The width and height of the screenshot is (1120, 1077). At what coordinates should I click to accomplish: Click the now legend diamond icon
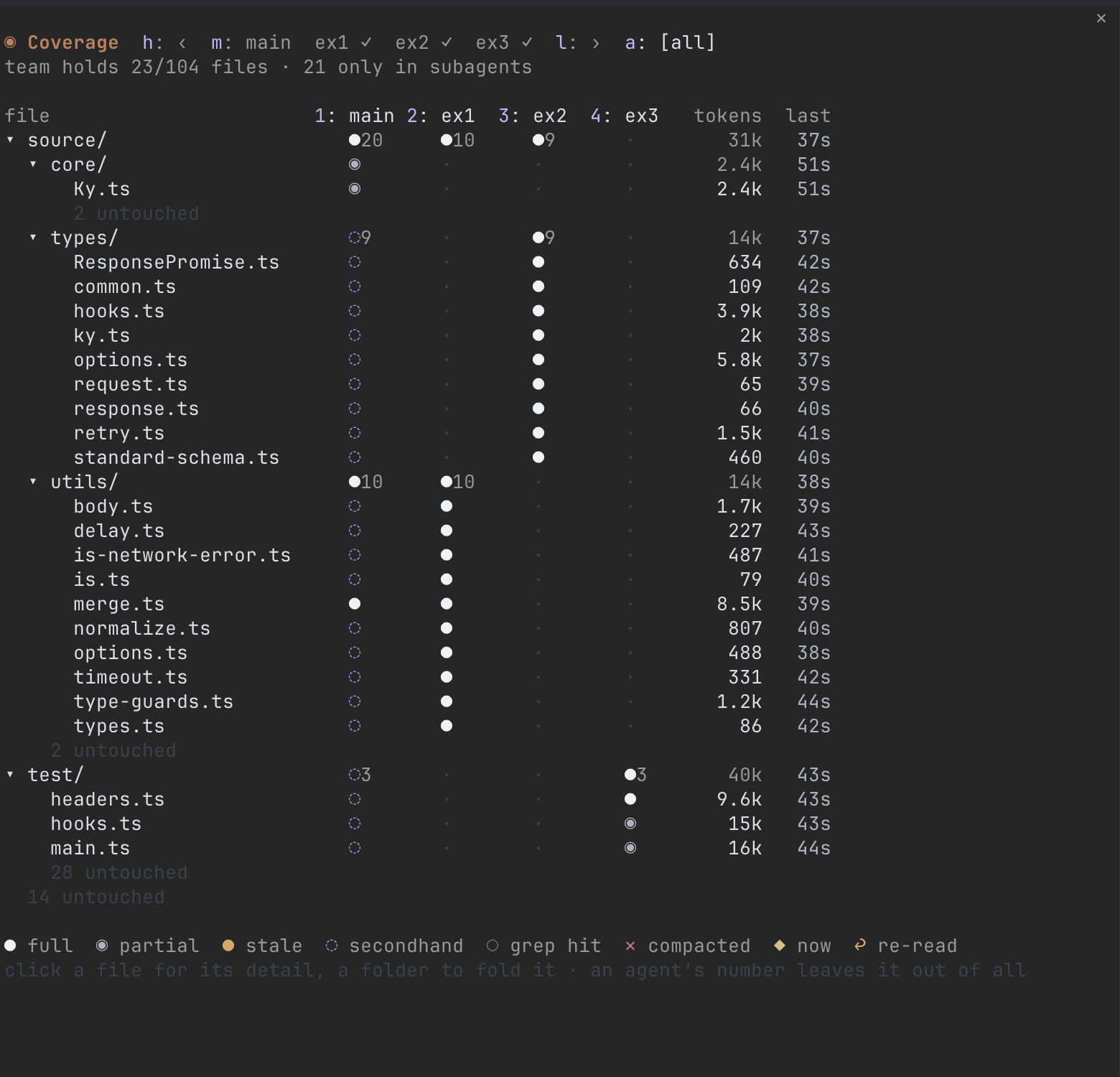coord(780,946)
